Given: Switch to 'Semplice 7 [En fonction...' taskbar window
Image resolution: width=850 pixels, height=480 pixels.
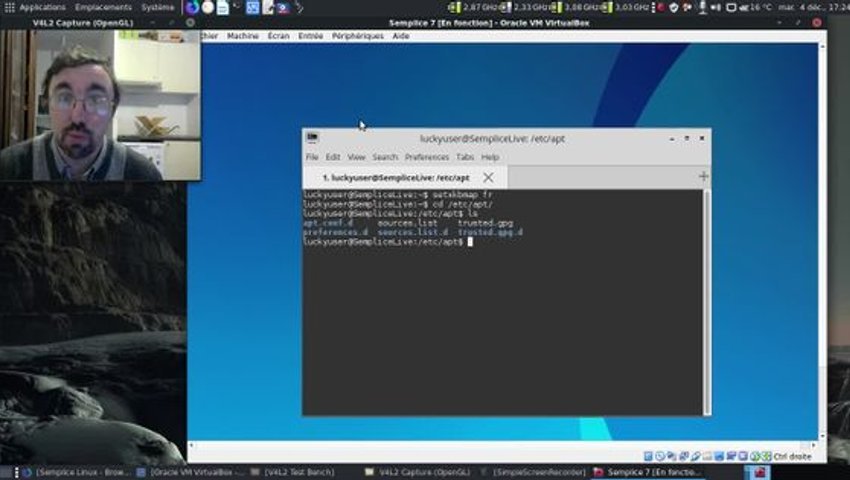Looking at the screenshot, I should click(648, 472).
